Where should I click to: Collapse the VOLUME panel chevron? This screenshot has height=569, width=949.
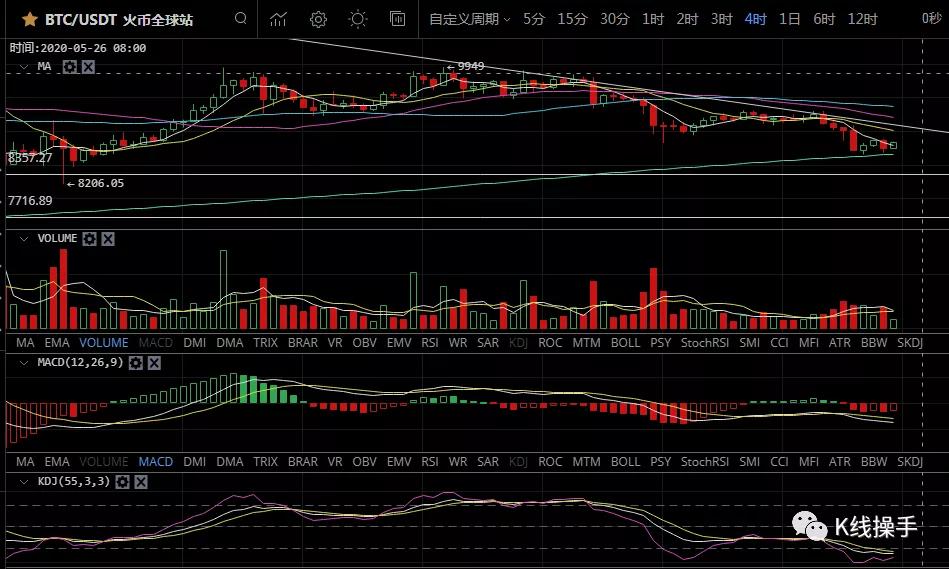[24, 238]
